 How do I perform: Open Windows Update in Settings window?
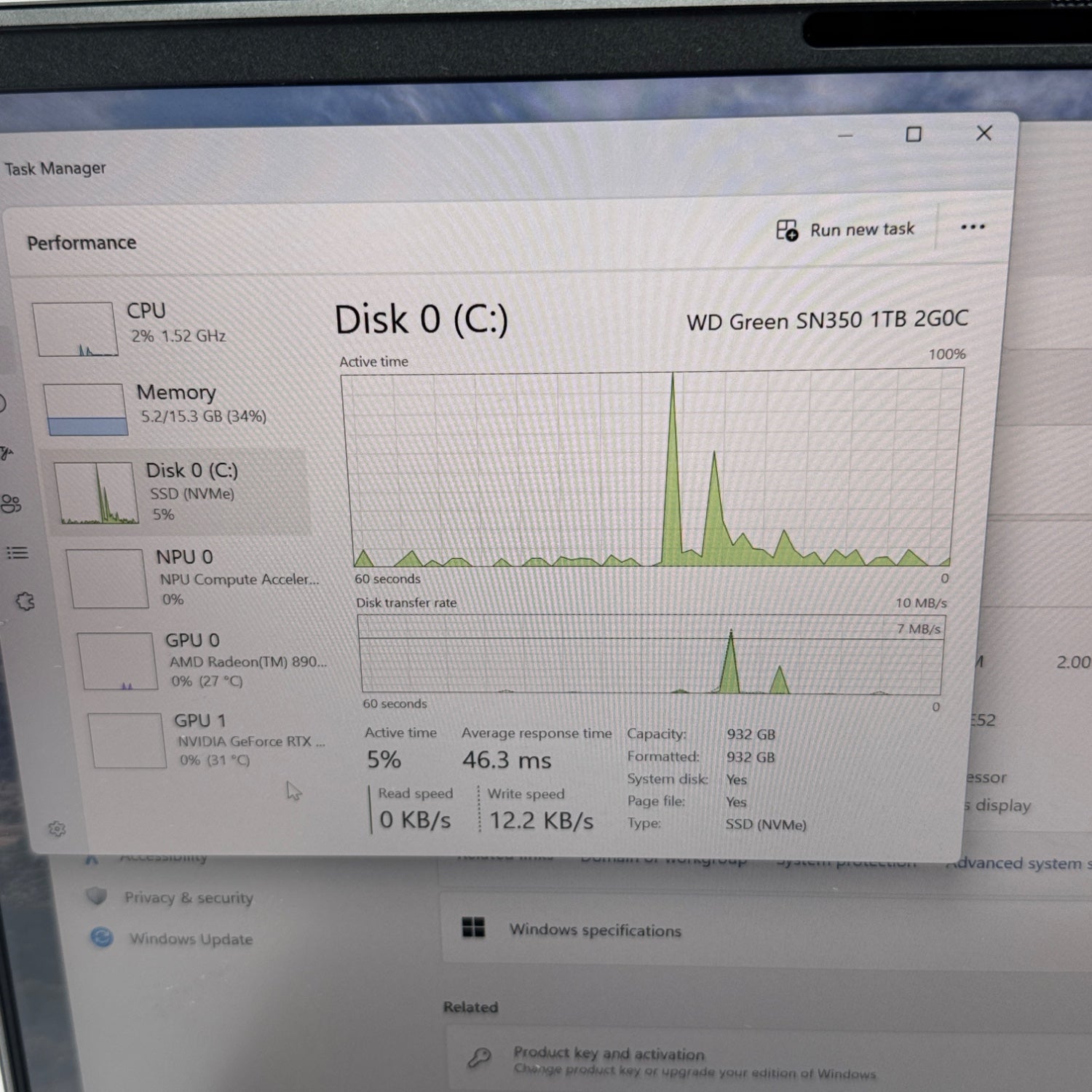[191, 939]
